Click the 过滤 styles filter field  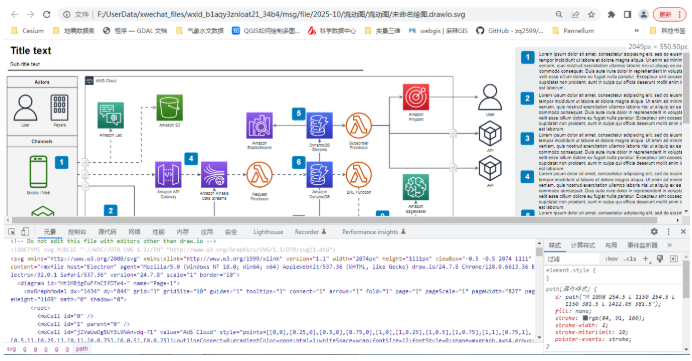coord(572,259)
